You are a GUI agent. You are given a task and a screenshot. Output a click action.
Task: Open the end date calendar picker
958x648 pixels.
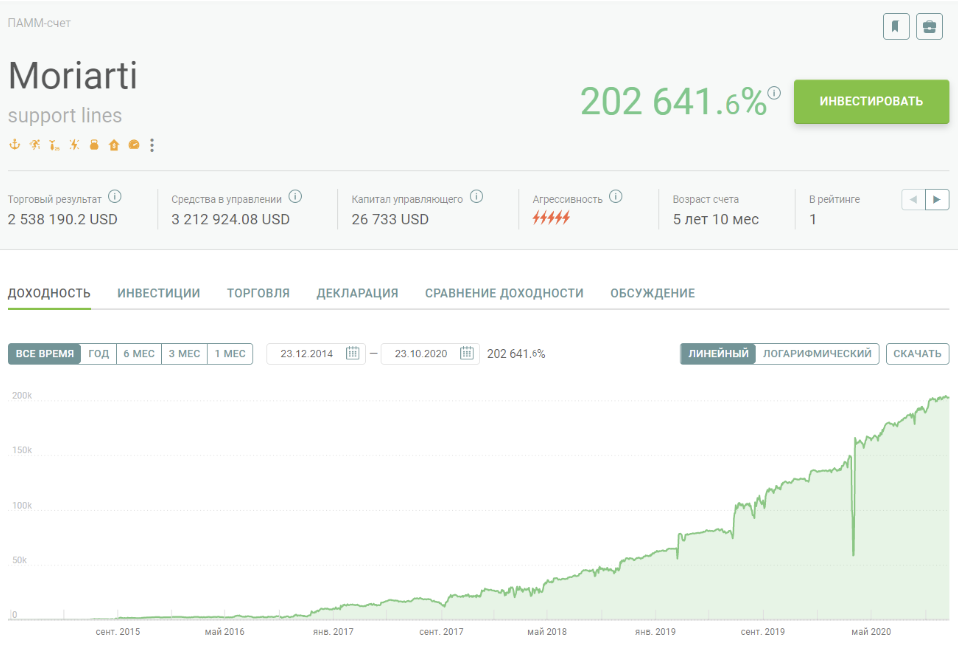pyautogui.click(x=467, y=354)
